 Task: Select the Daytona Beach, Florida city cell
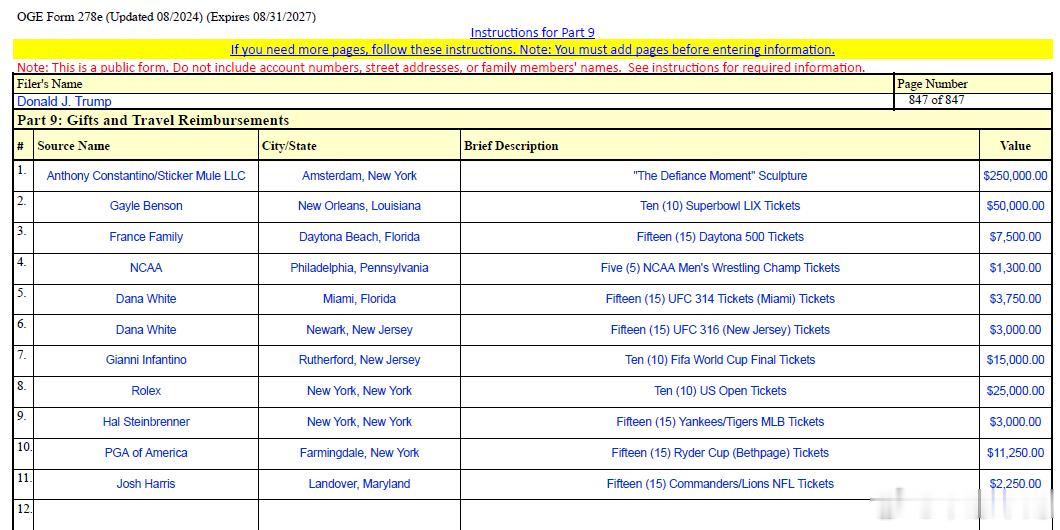(x=359, y=237)
